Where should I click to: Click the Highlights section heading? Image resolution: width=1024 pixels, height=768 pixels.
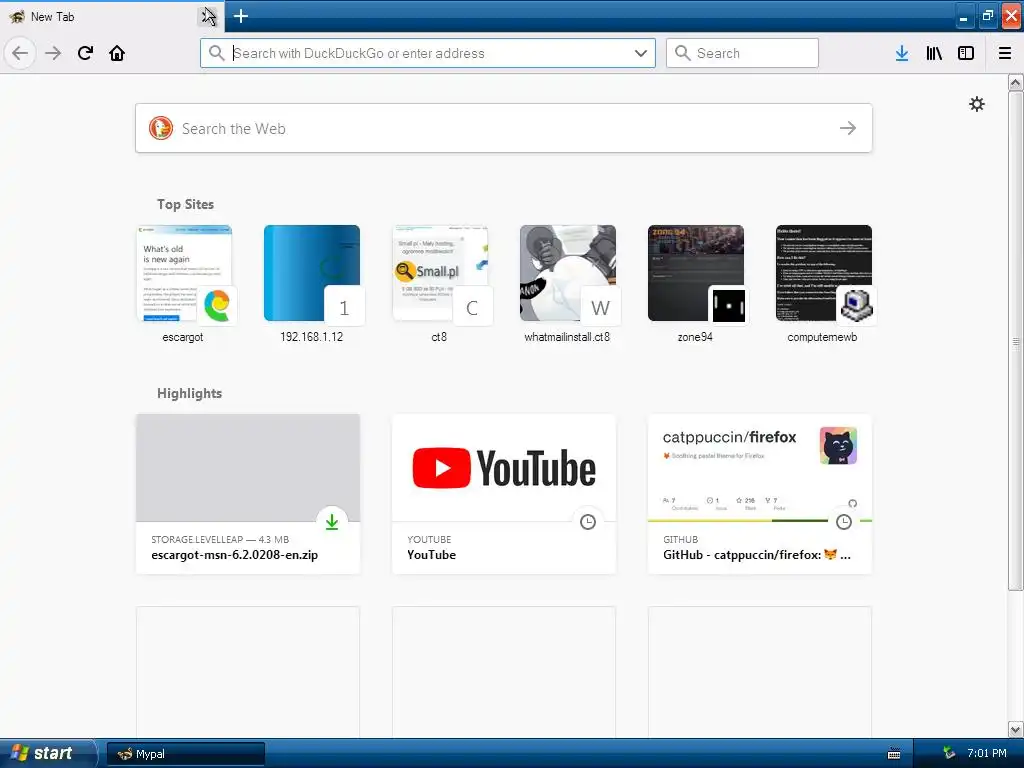[x=189, y=393]
